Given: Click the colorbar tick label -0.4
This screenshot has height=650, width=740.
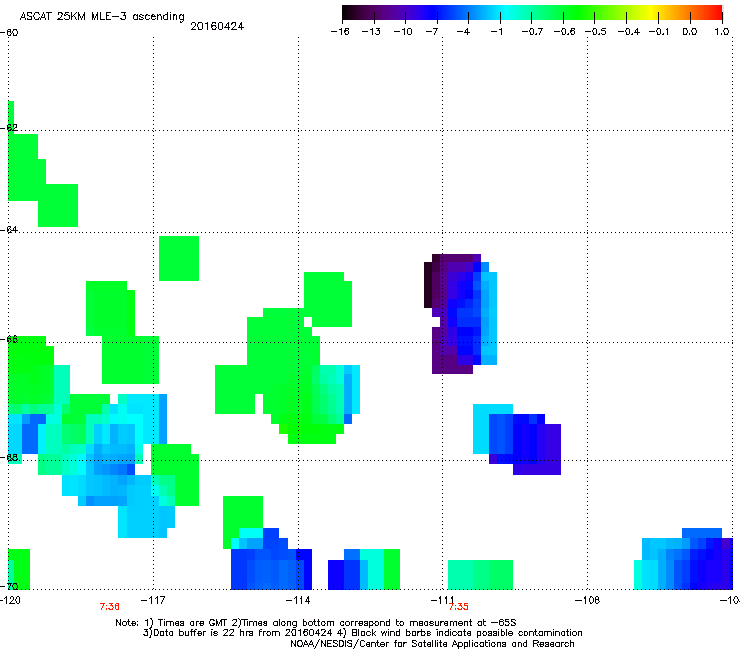Looking at the screenshot, I should tap(629, 32).
